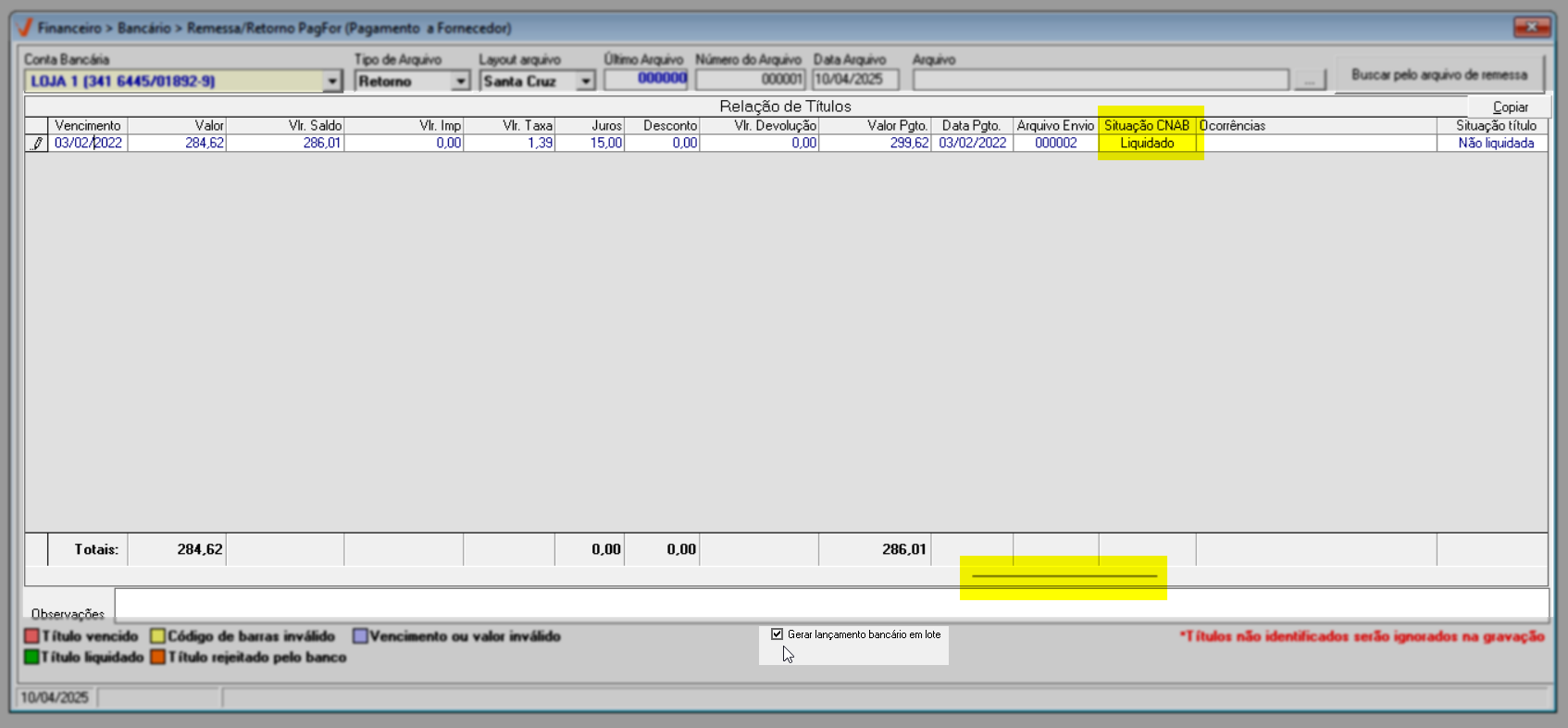The width and height of the screenshot is (1568, 728).
Task: Click the yellow Código de barras inválido swatch
Action: (x=157, y=636)
